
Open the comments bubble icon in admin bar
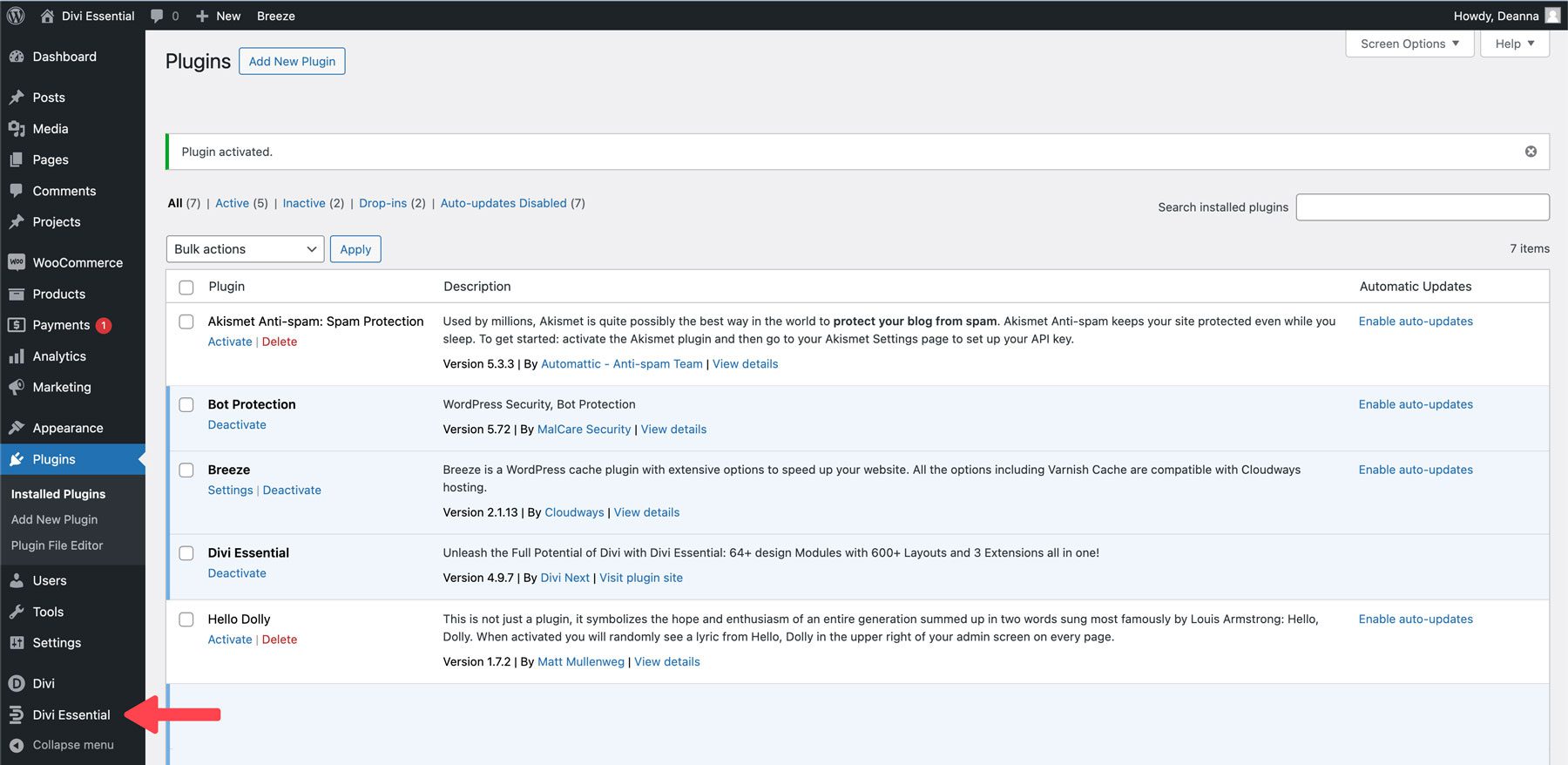click(x=158, y=16)
